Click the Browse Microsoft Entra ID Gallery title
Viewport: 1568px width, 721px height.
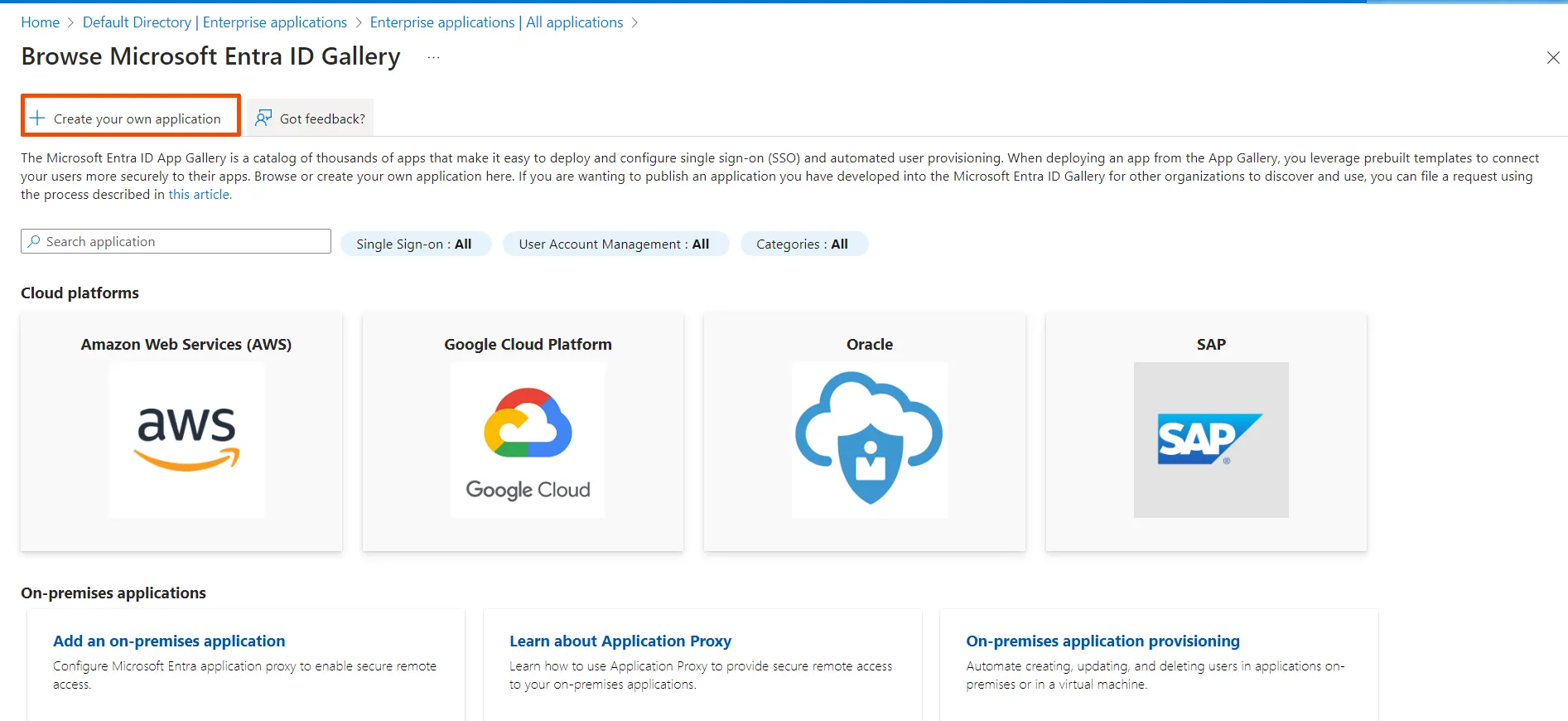pyautogui.click(x=210, y=56)
